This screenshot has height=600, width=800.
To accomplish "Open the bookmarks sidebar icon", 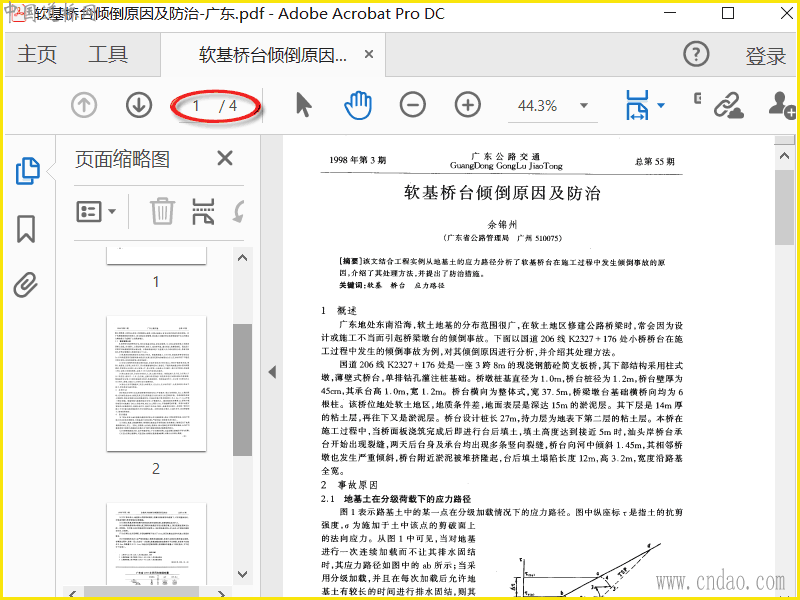I will 26,229.
